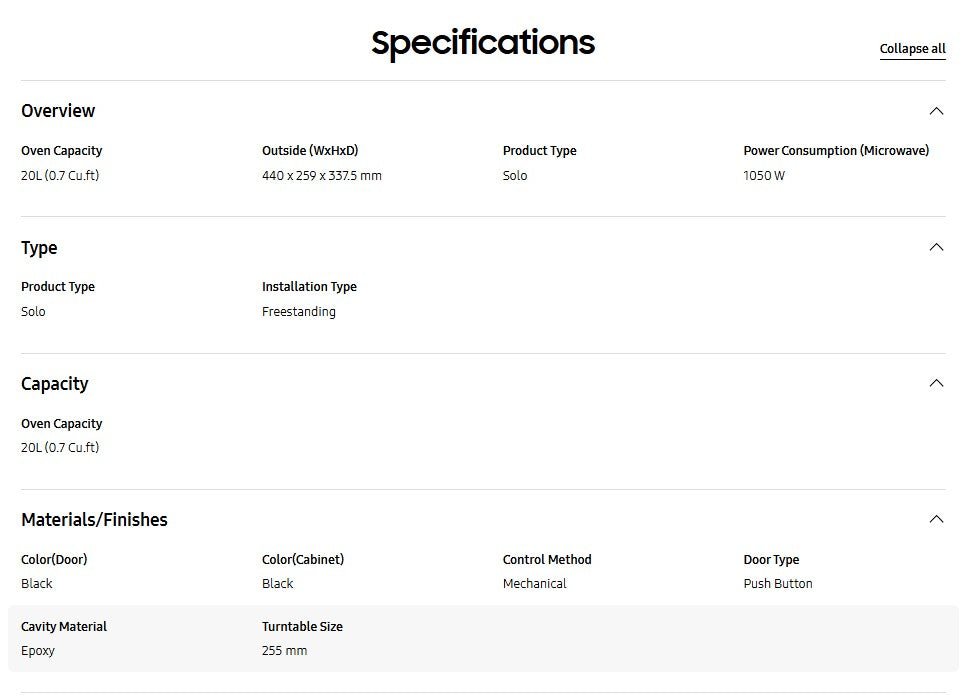Click the Mechanical control method value

(x=535, y=584)
